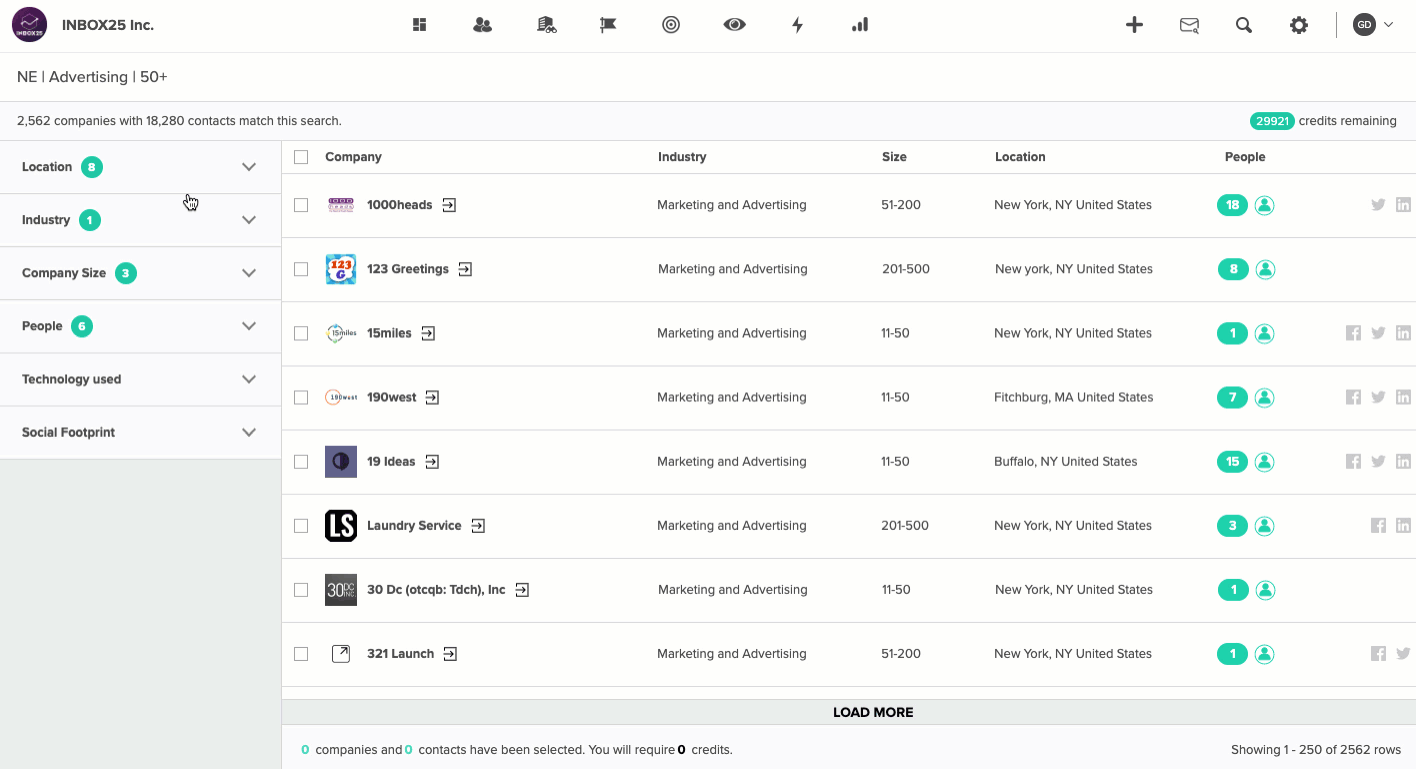Expand the Location filter chevron
The width and height of the screenshot is (1416, 769).
click(x=249, y=167)
